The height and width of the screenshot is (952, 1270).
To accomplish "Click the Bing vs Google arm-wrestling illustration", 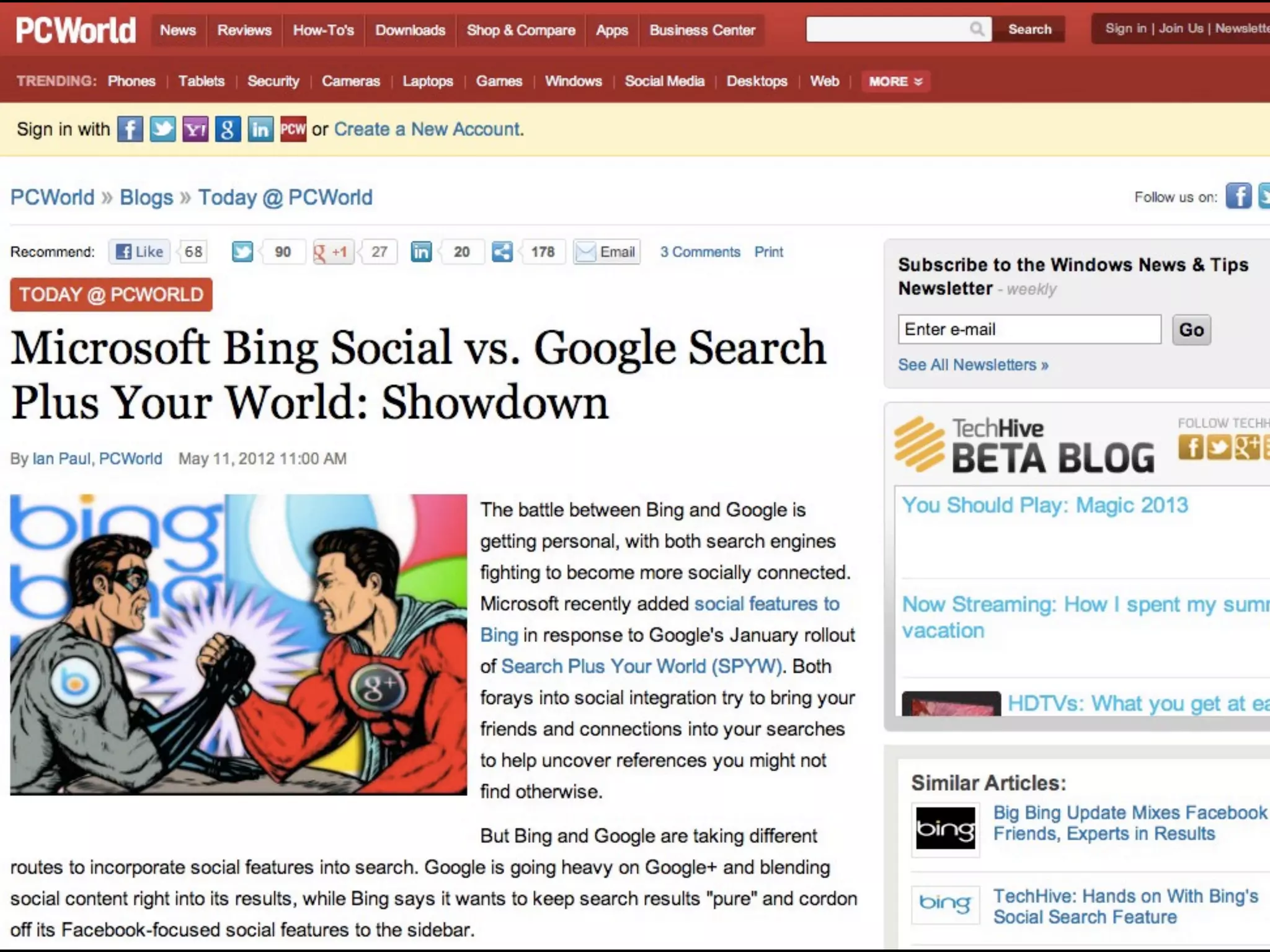I will coord(238,645).
